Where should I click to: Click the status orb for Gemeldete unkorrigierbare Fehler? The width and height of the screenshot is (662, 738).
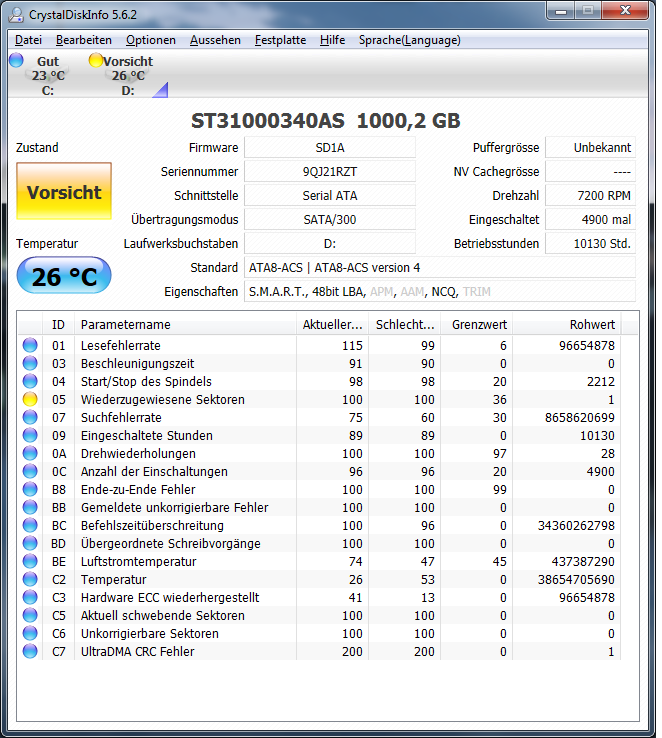(30, 507)
